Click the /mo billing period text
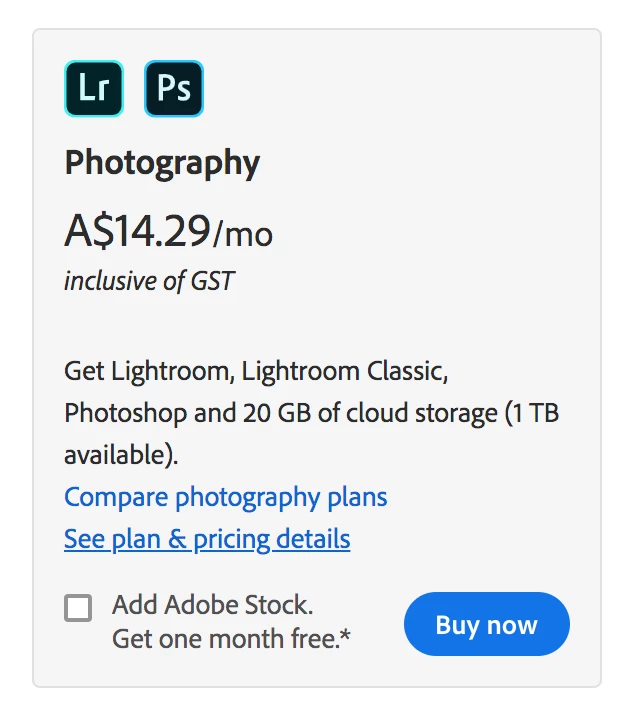626x710 pixels. (x=243, y=234)
